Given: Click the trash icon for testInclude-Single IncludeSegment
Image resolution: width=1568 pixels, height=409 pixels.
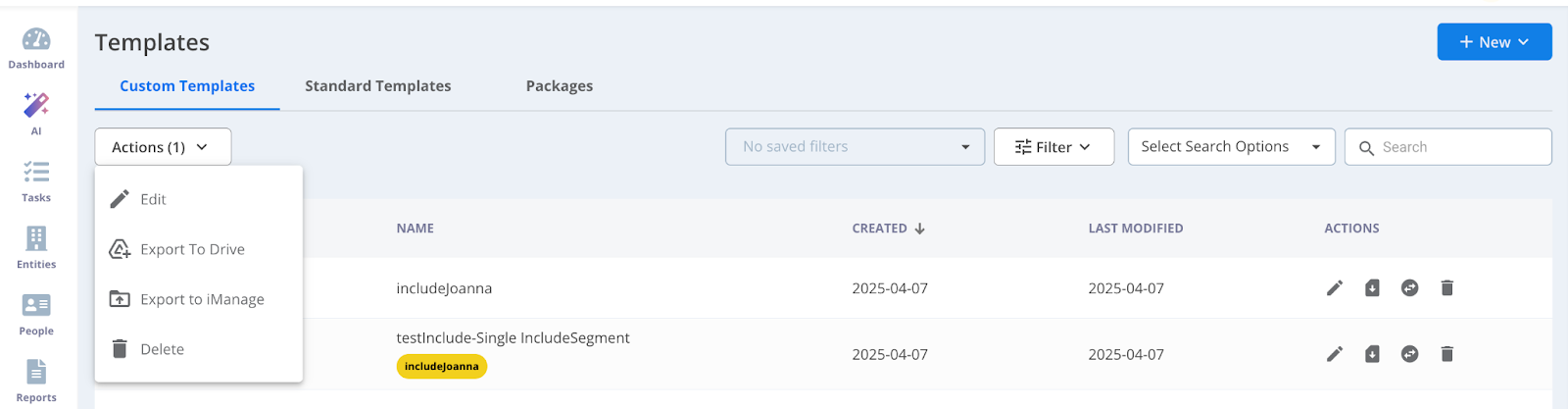Looking at the screenshot, I should point(1446,354).
